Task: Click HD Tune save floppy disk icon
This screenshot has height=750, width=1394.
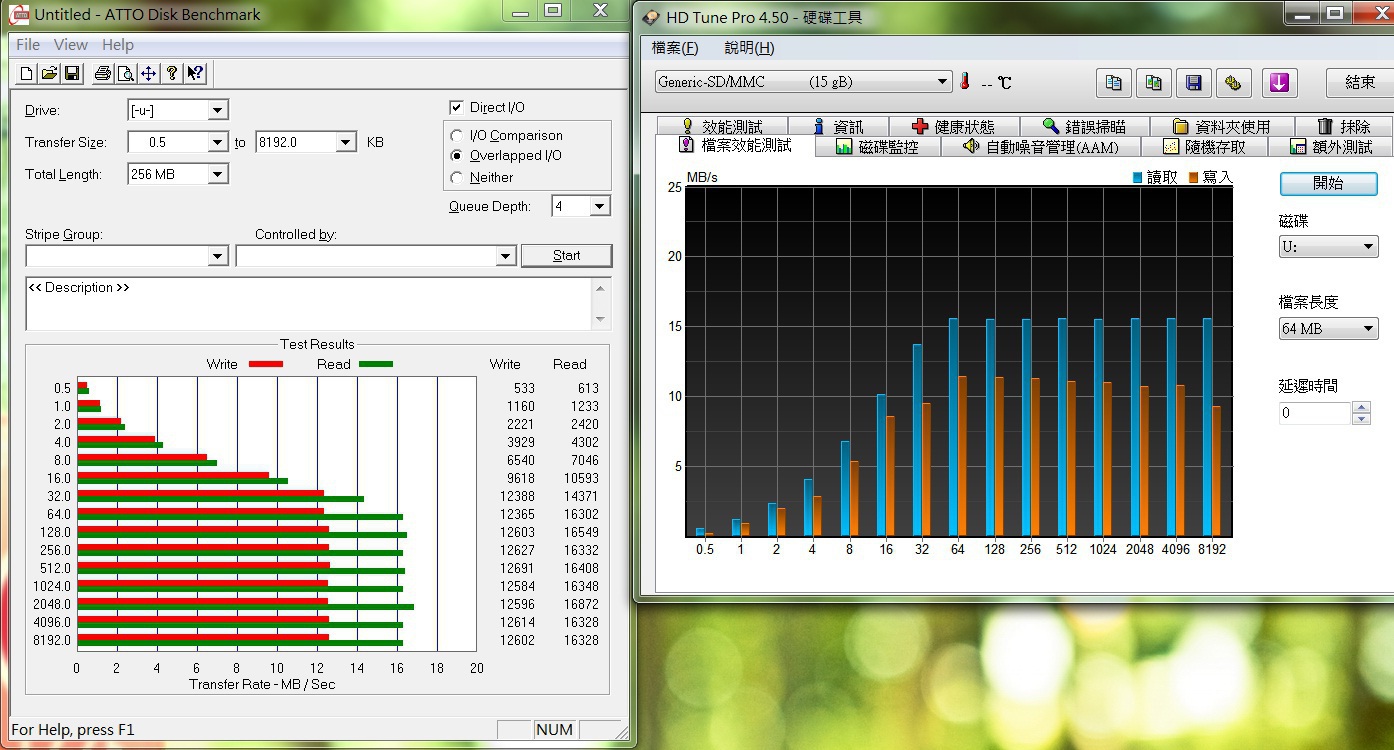Action: [x=1194, y=83]
